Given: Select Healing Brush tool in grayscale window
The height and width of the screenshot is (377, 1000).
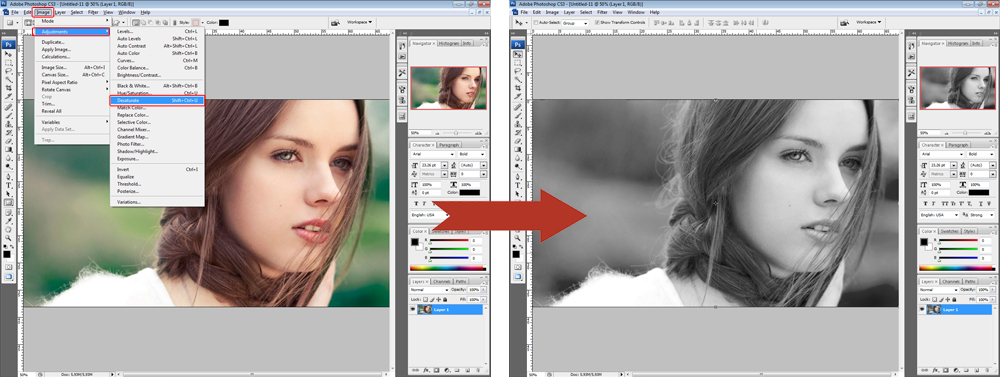Looking at the screenshot, I should [x=519, y=106].
